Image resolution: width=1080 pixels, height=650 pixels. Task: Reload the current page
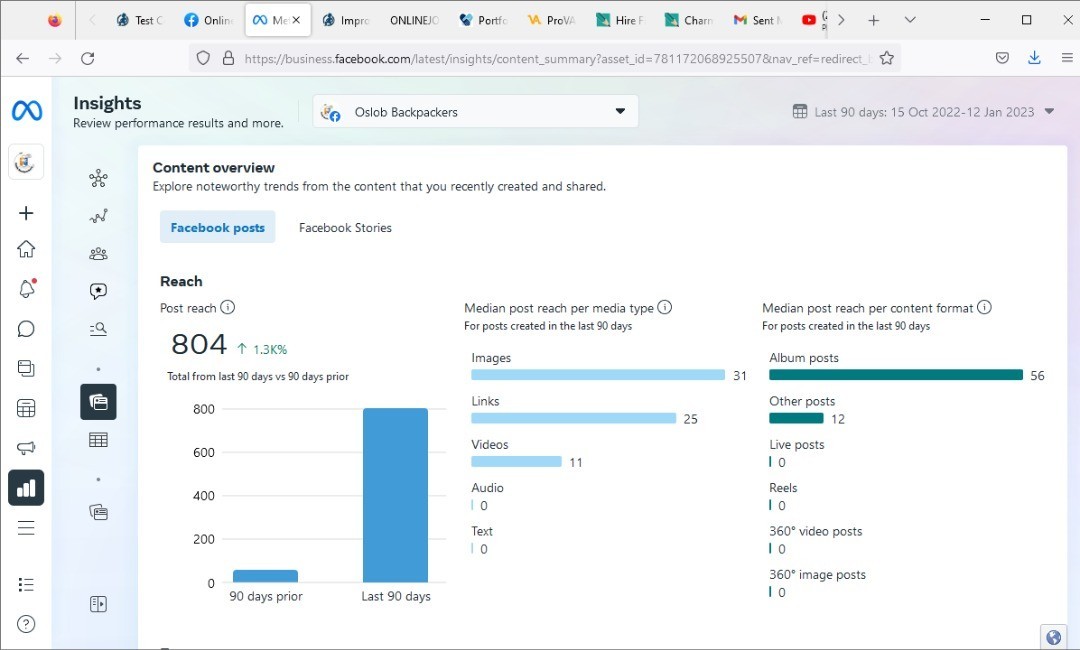tap(87, 59)
